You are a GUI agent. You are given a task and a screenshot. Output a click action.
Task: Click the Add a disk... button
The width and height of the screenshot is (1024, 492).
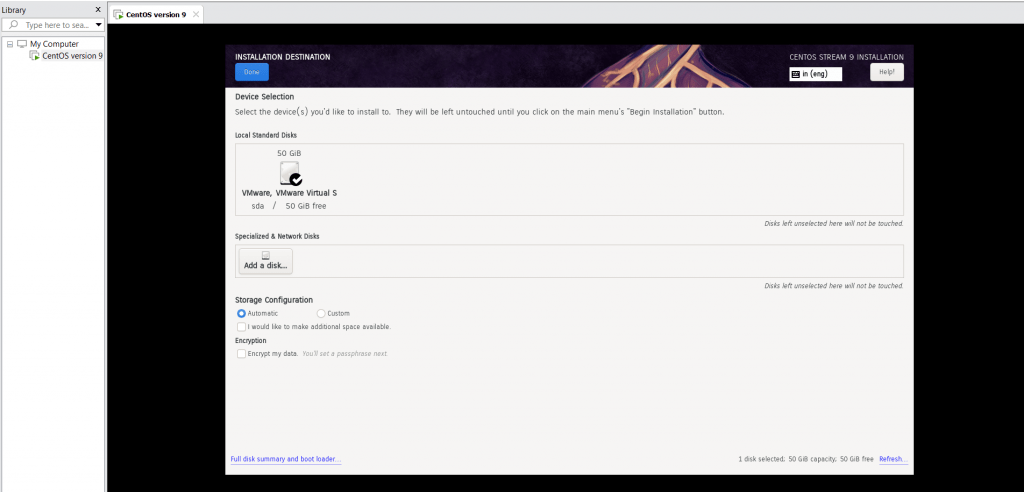click(x=265, y=261)
